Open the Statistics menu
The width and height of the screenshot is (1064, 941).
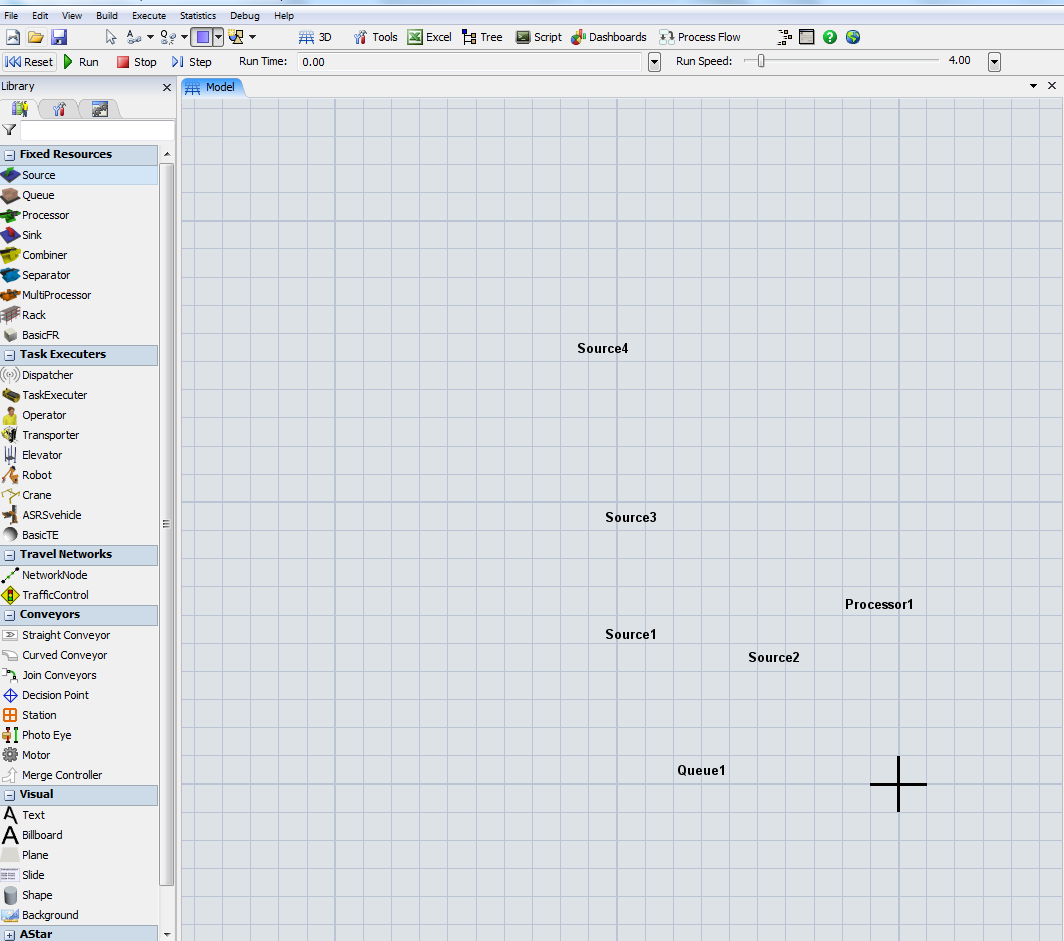click(197, 16)
